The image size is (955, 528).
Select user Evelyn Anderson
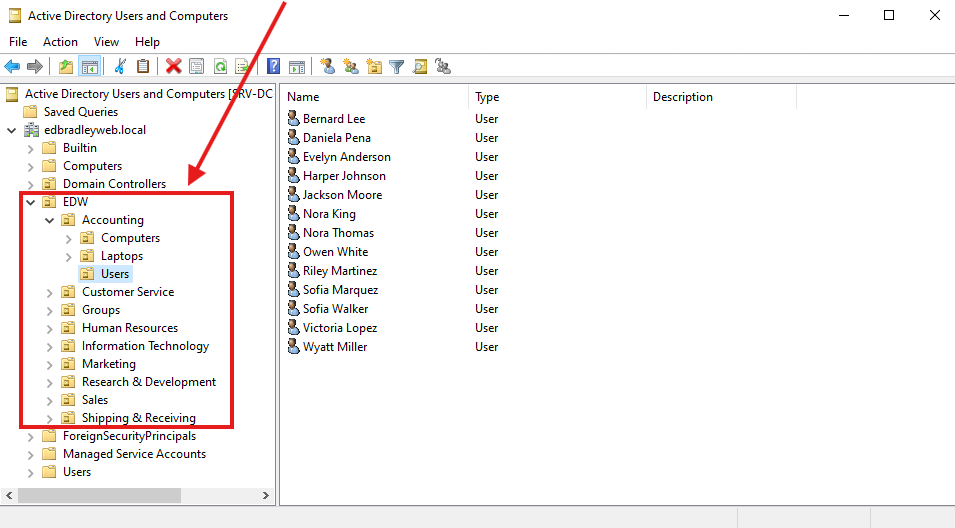pyautogui.click(x=347, y=157)
